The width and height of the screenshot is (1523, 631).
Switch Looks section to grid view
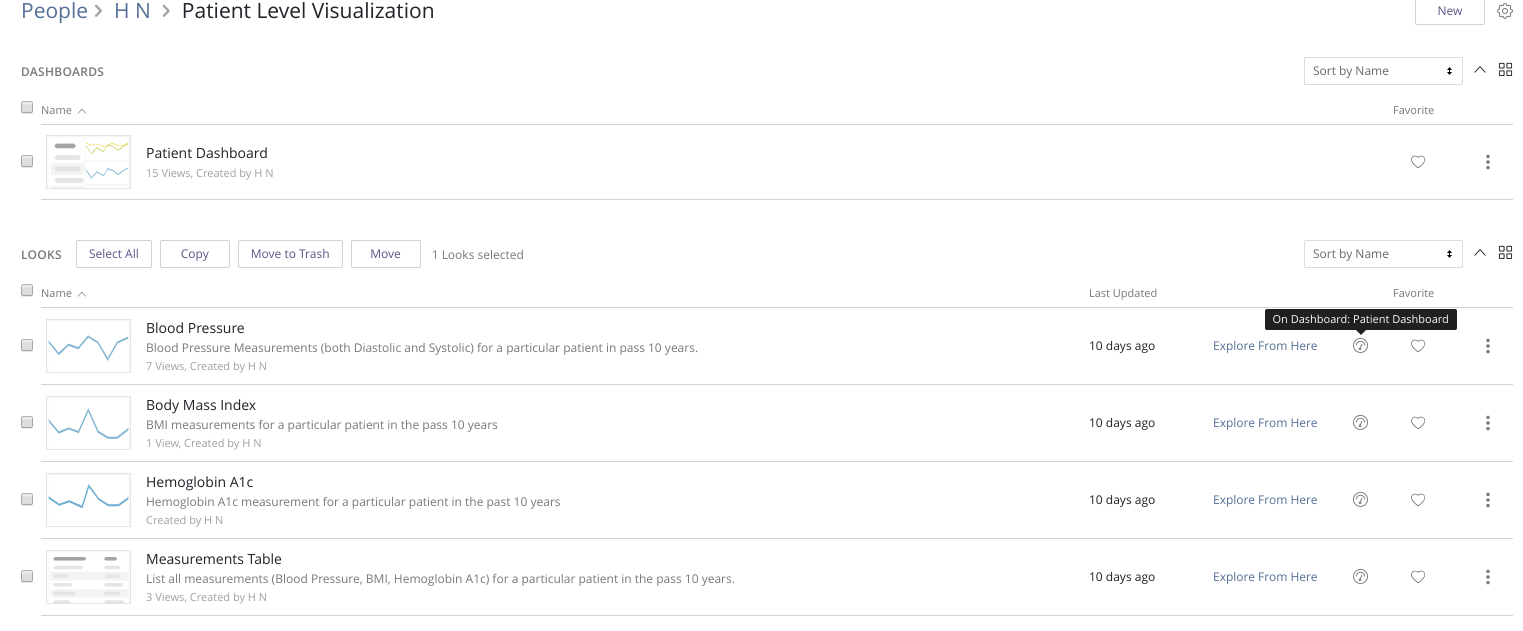click(x=1505, y=253)
